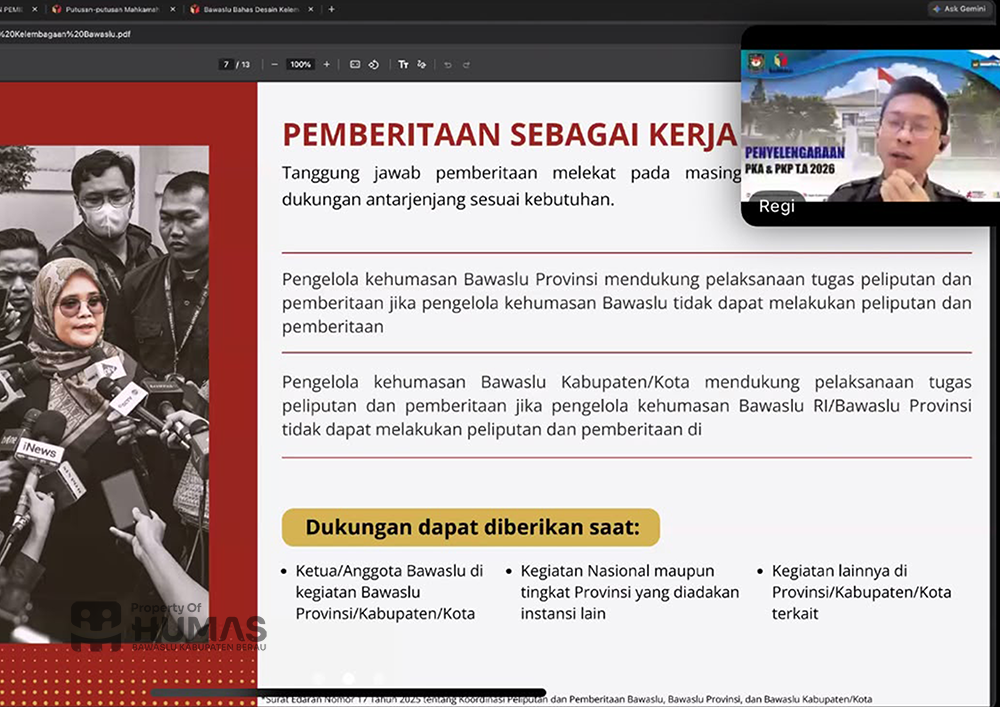Close the Bawaslu Bahas Desain Kelem tab
The width and height of the screenshot is (1000, 707).
pos(311,10)
